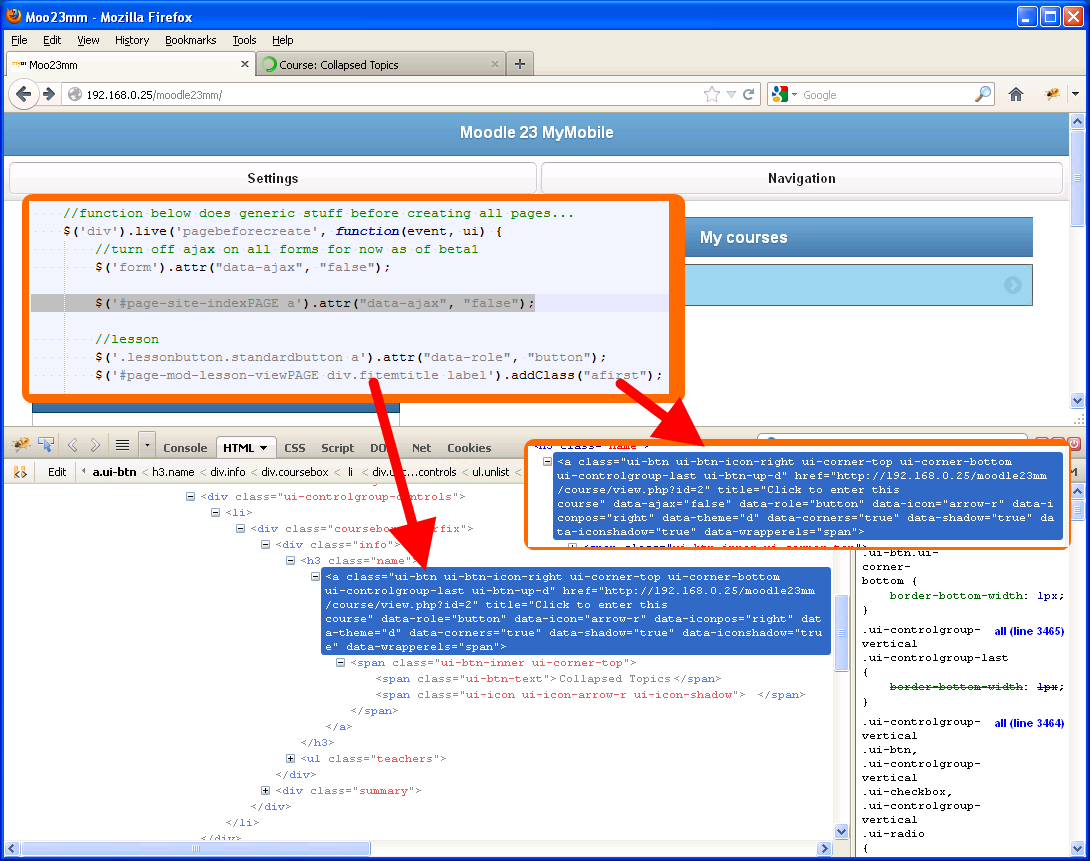Click the search magnifier icon
The width and height of the screenshot is (1090, 861).
[983, 95]
